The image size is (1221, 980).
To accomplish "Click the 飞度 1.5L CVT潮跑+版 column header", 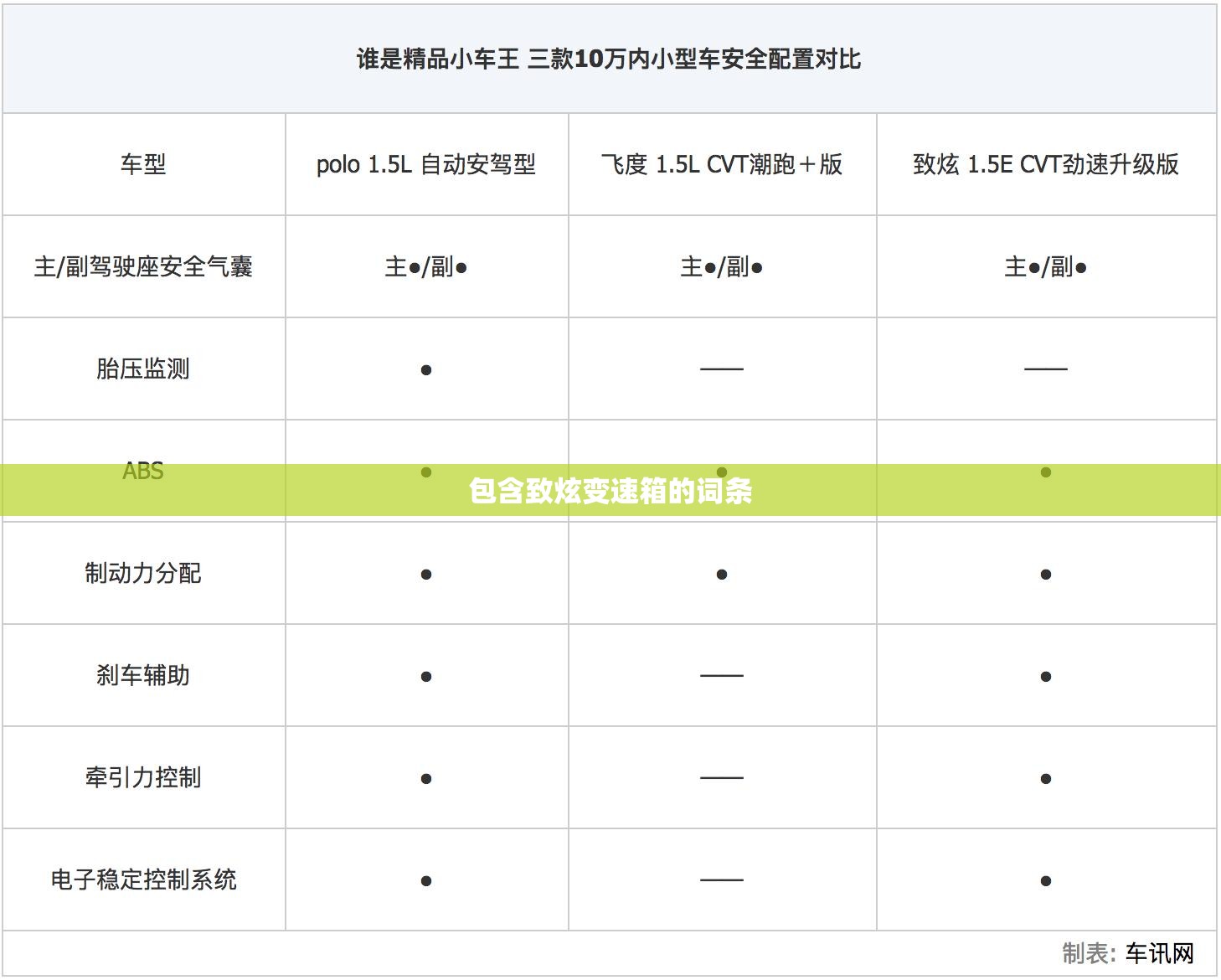I will (722, 164).
